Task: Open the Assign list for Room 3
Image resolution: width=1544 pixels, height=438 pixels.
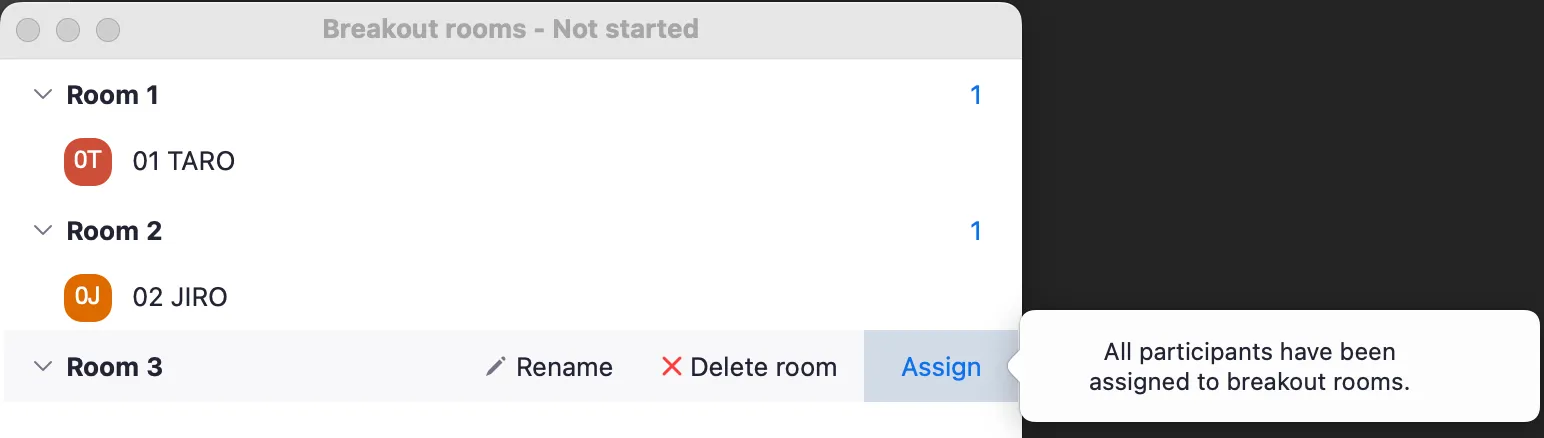Action: pyautogui.click(x=940, y=367)
